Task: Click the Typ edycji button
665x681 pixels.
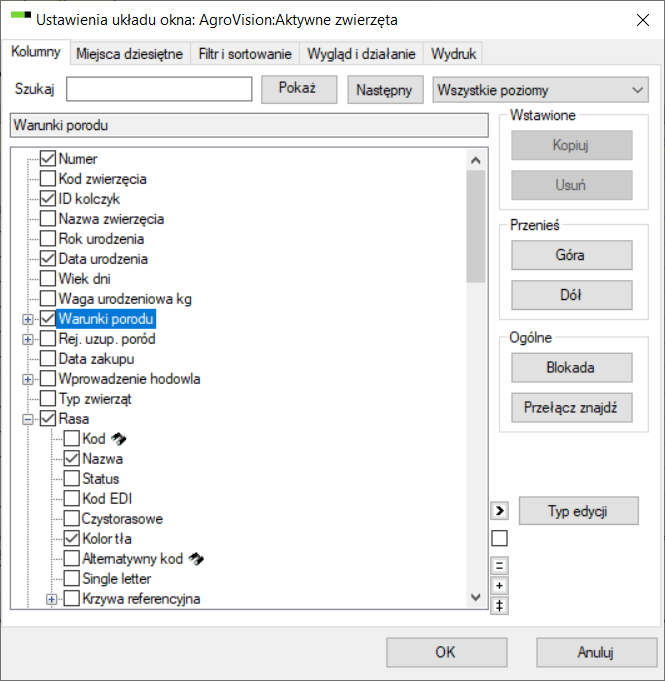Action: point(579,511)
